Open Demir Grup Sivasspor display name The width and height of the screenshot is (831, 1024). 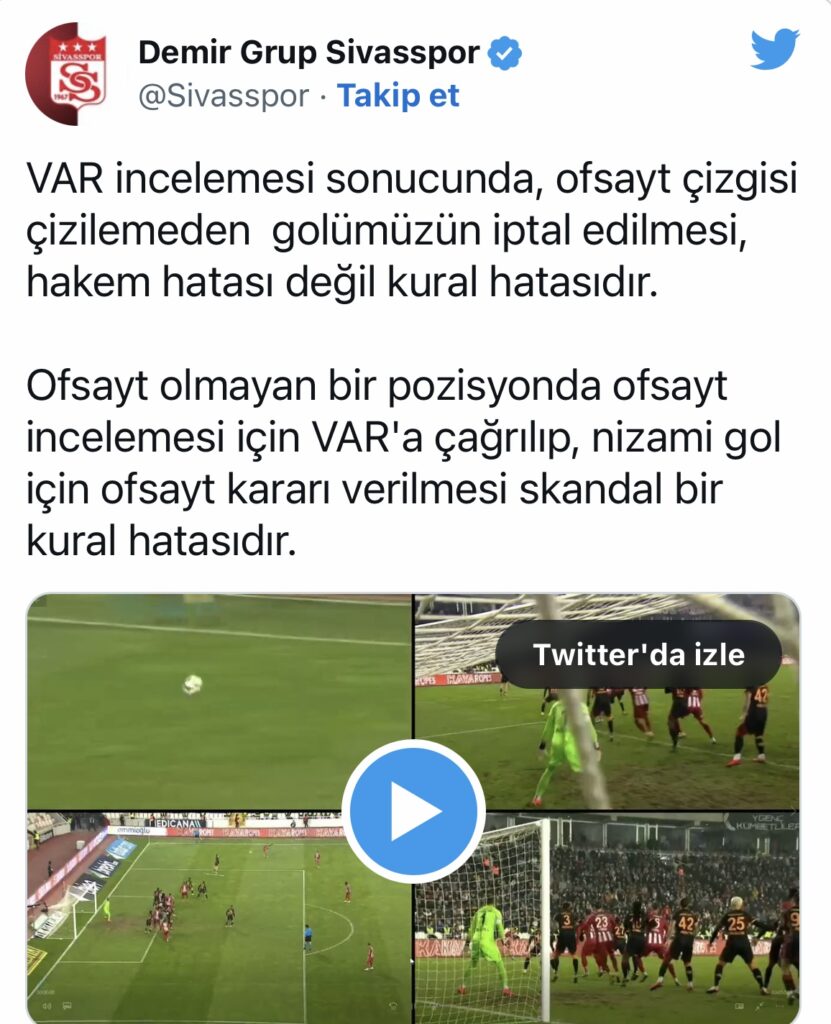point(309,53)
